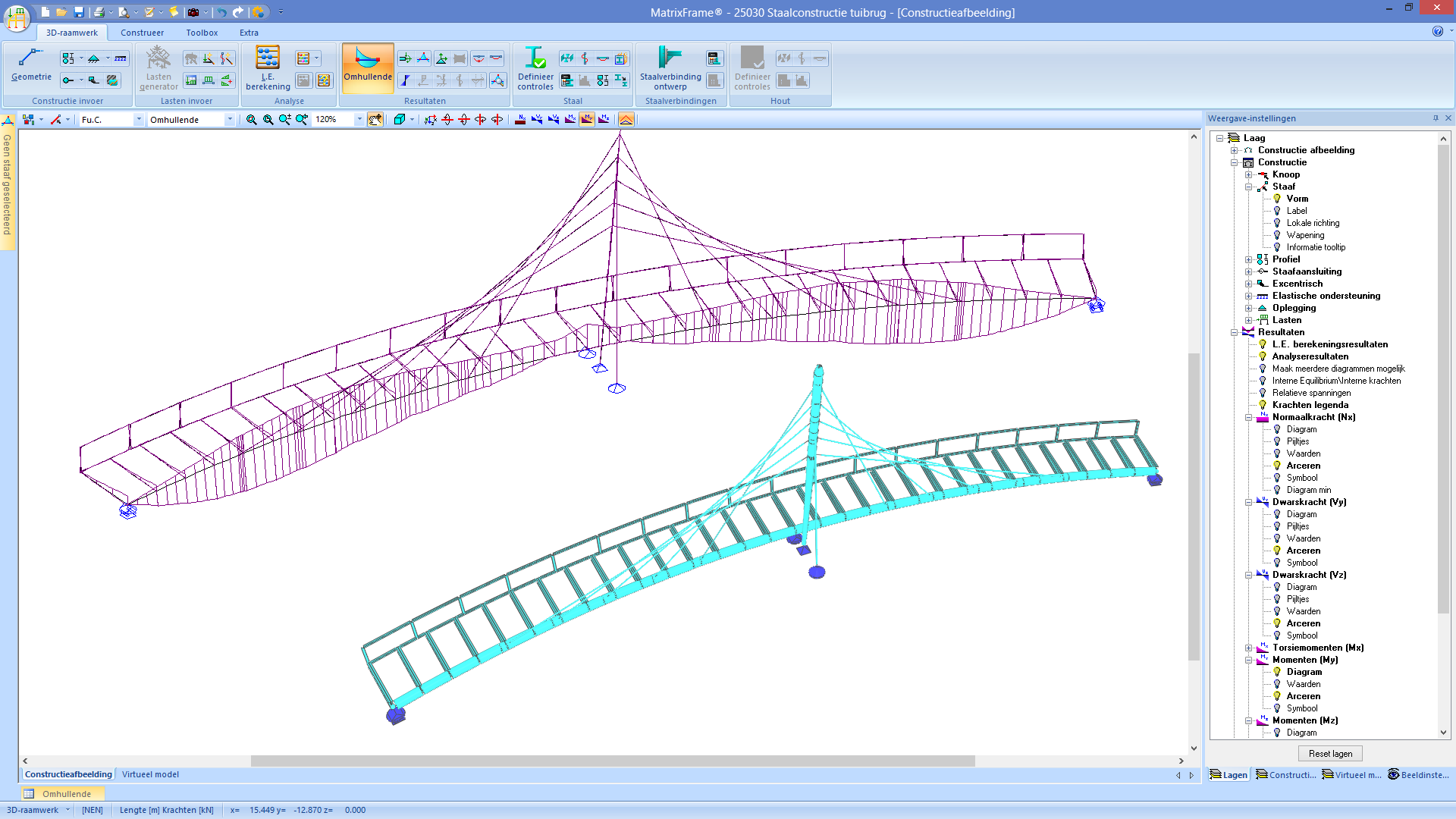Click the save icon in quick access toolbar
1456x819 pixels.
pyautogui.click(x=79, y=12)
